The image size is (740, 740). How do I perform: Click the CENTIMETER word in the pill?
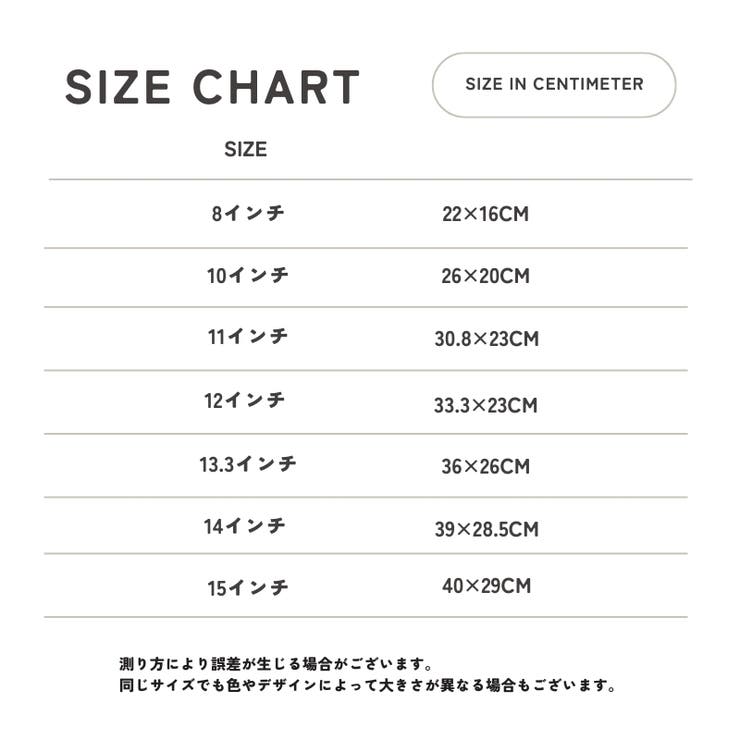pyautogui.click(x=588, y=84)
